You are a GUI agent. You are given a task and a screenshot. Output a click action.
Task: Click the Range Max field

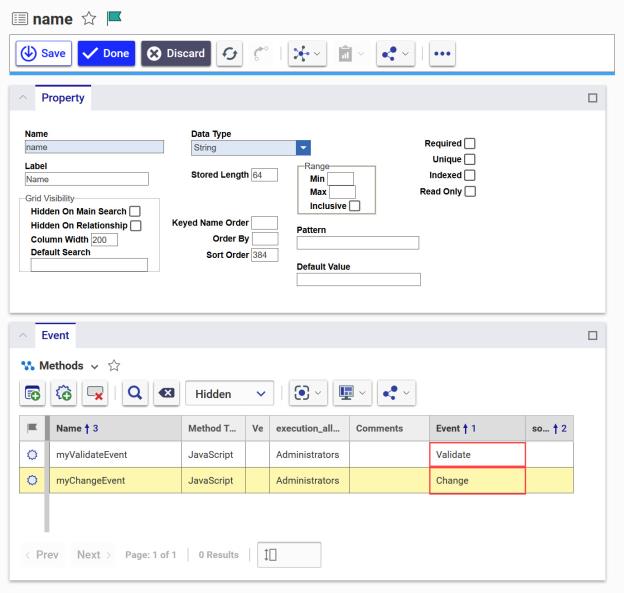pyautogui.click(x=342, y=192)
